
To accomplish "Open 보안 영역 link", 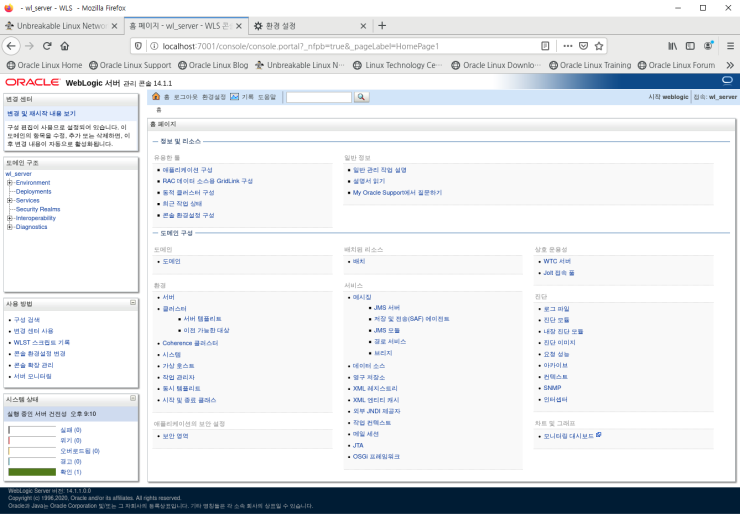I will (176, 436).
